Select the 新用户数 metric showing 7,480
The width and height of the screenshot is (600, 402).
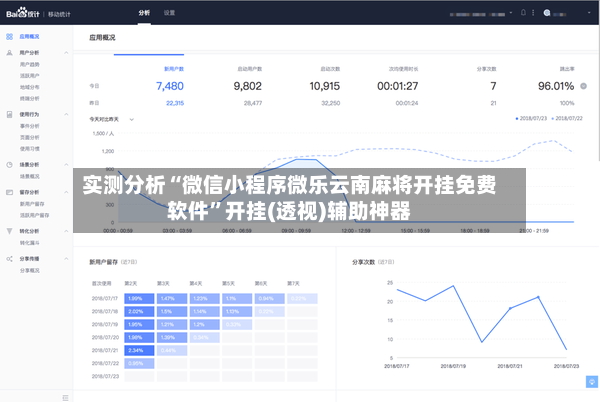(170, 86)
